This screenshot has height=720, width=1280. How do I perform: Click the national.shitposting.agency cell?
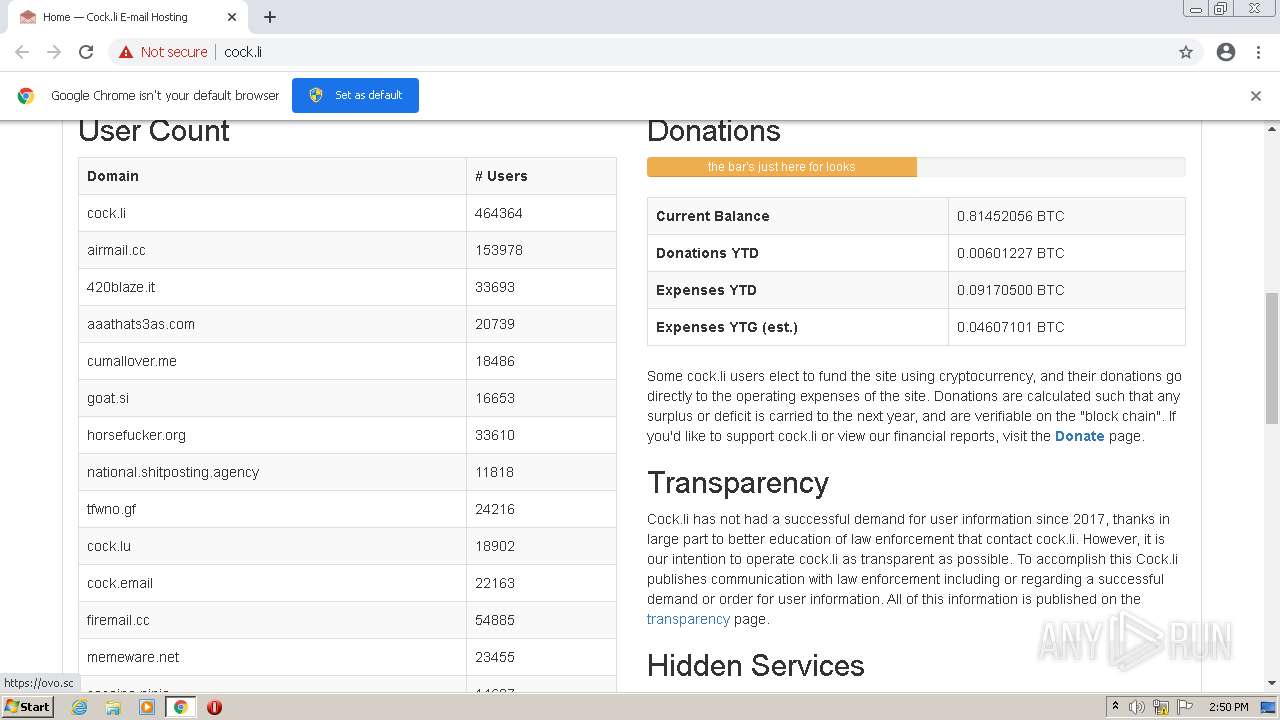pos(272,472)
